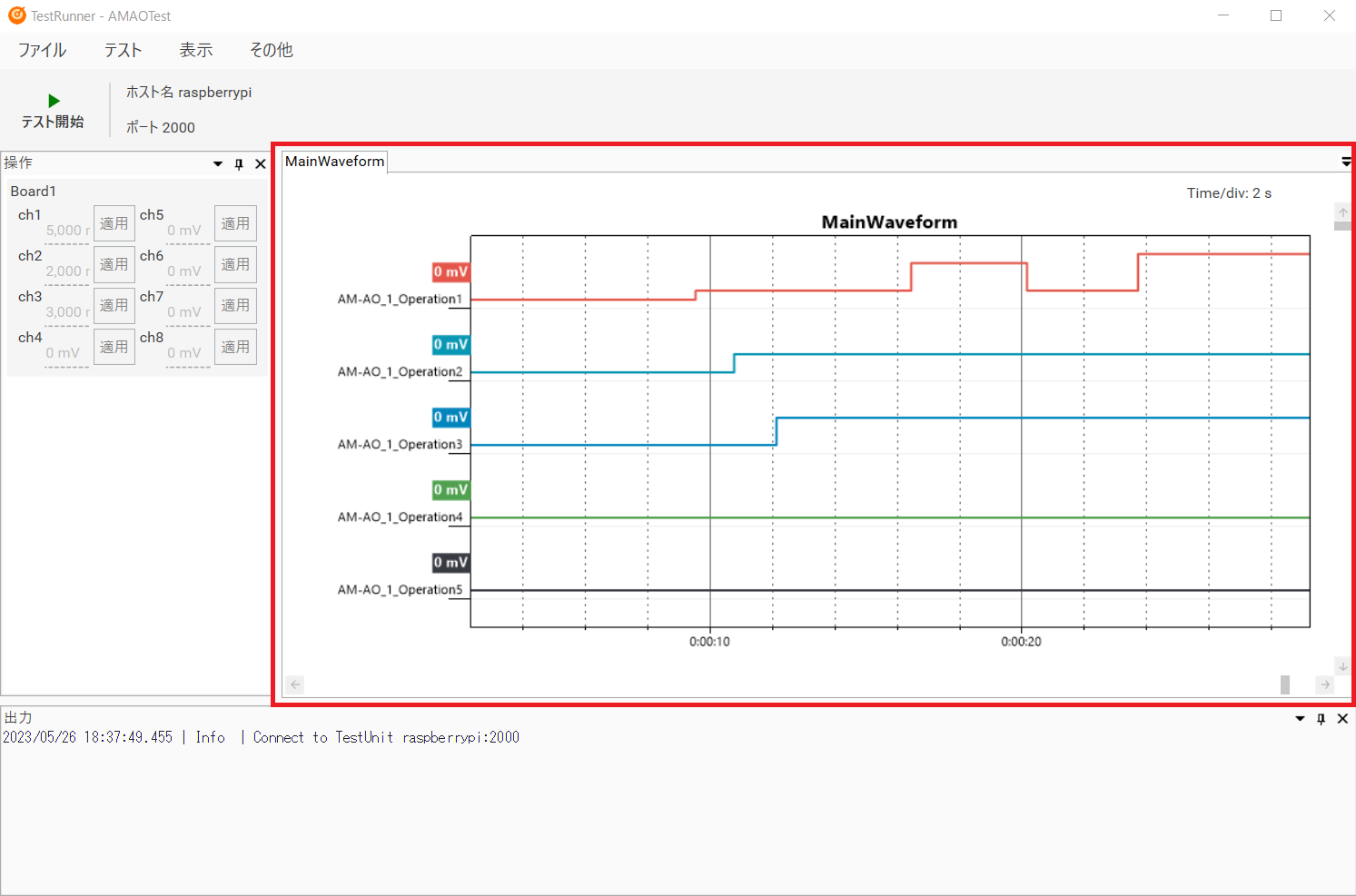Pin the 出力 output panel
This screenshot has height=896, width=1356.
point(1321,719)
